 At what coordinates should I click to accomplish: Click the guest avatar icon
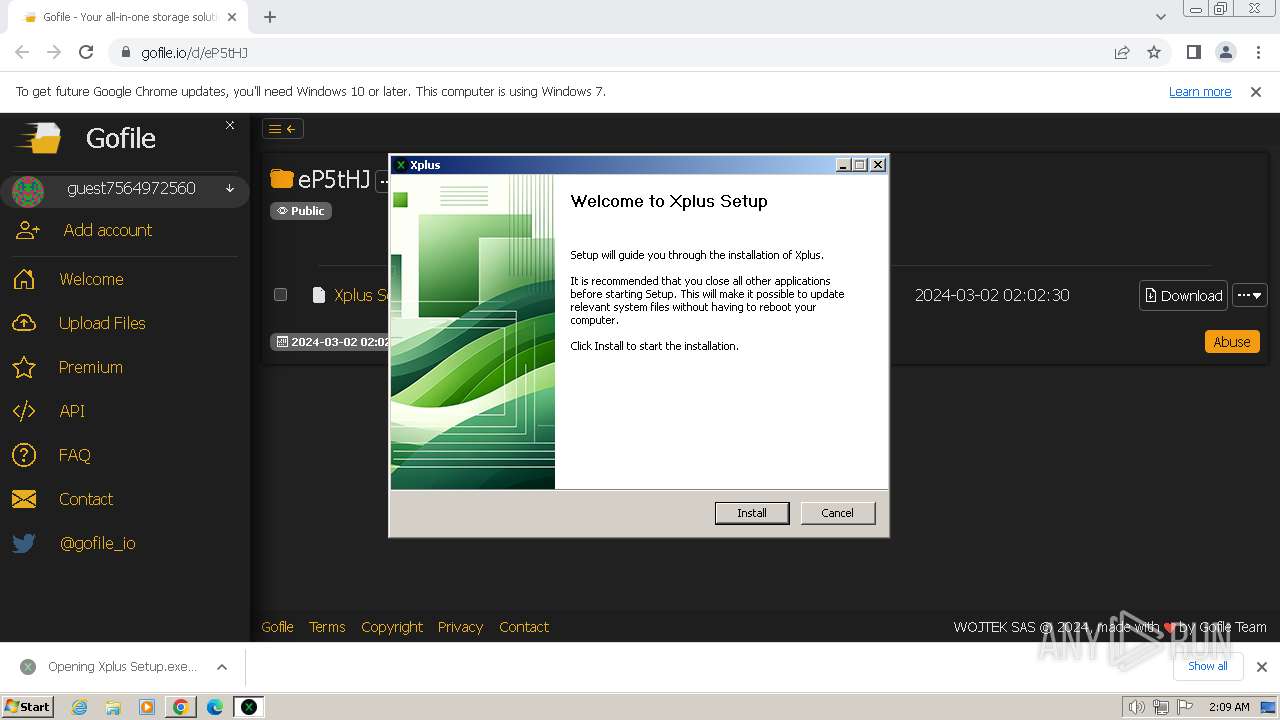click(x=28, y=190)
